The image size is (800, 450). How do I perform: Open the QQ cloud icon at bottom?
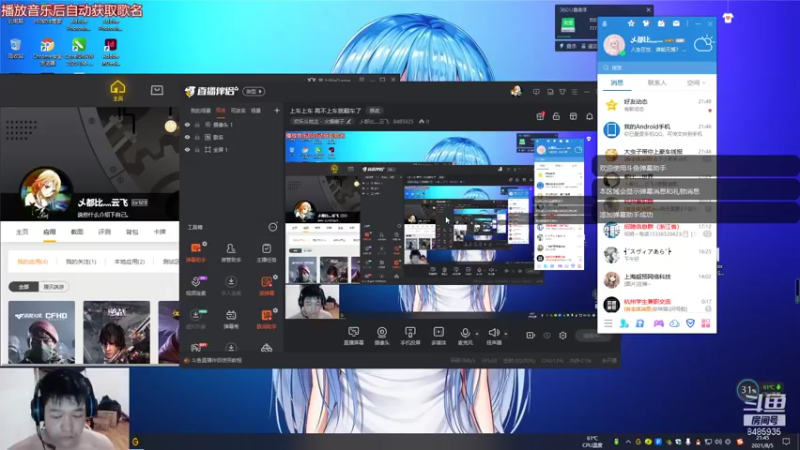(x=674, y=323)
